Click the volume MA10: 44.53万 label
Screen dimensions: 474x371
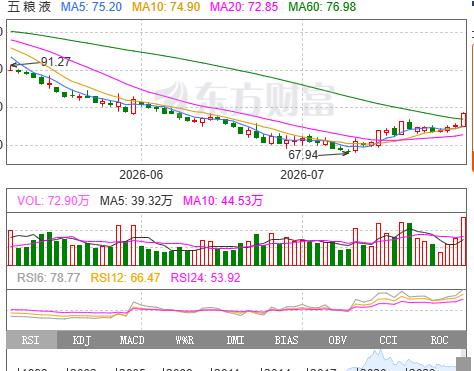(x=223, y=201)
